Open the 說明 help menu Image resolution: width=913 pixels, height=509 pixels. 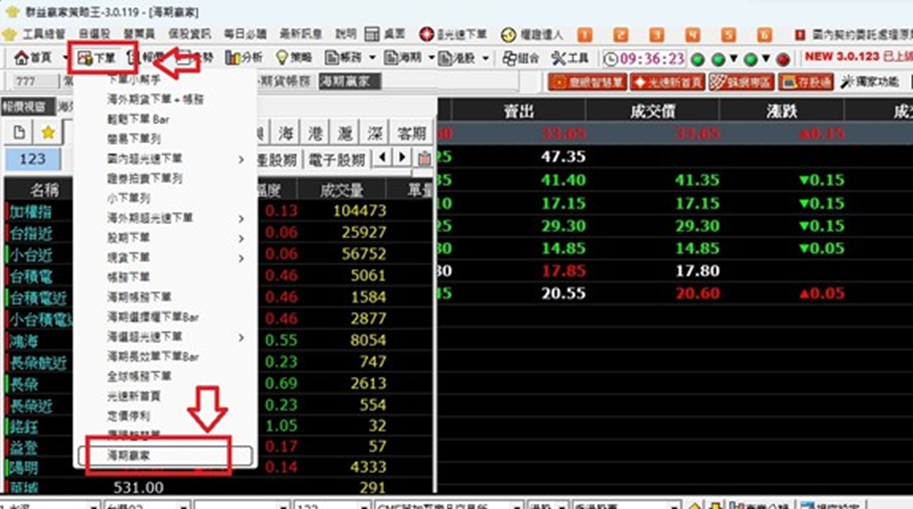[x=345, y=34]
